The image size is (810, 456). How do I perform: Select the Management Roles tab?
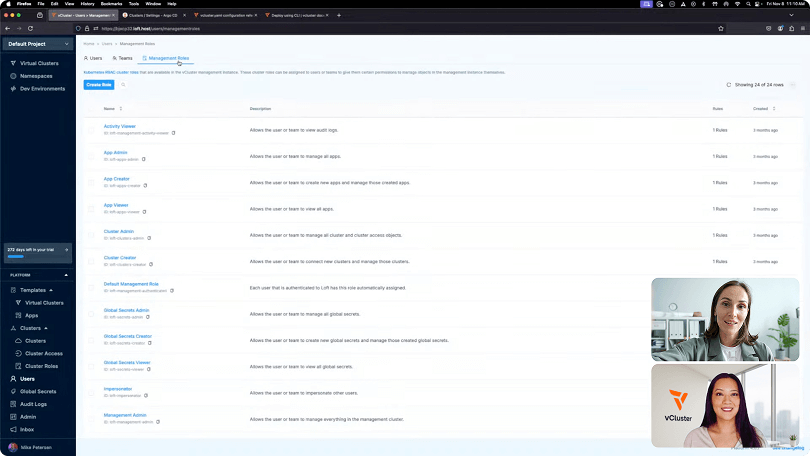(166, 58)
